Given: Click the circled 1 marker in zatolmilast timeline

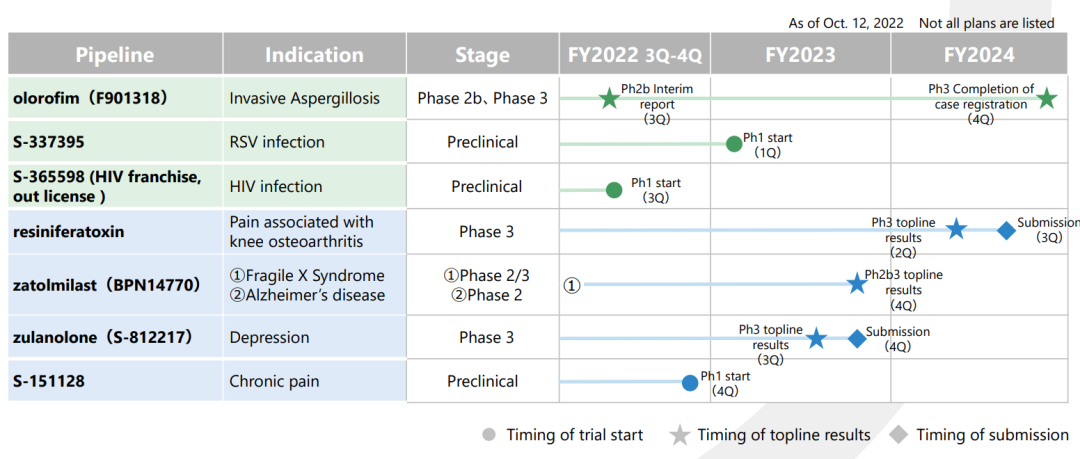Looking at the screenshot, I should point(572,285).
